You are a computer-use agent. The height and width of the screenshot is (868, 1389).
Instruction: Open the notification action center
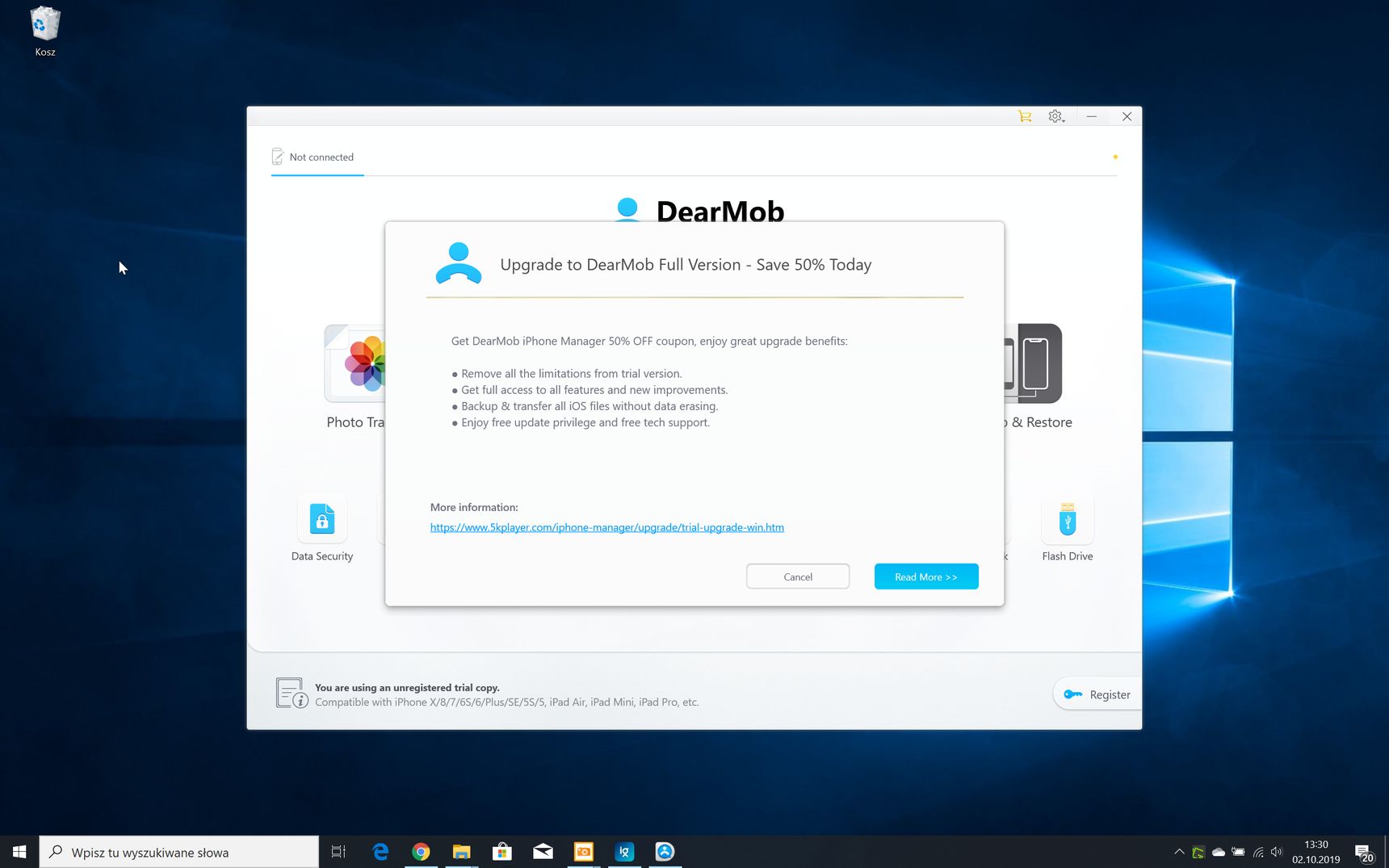[1364, 853]
